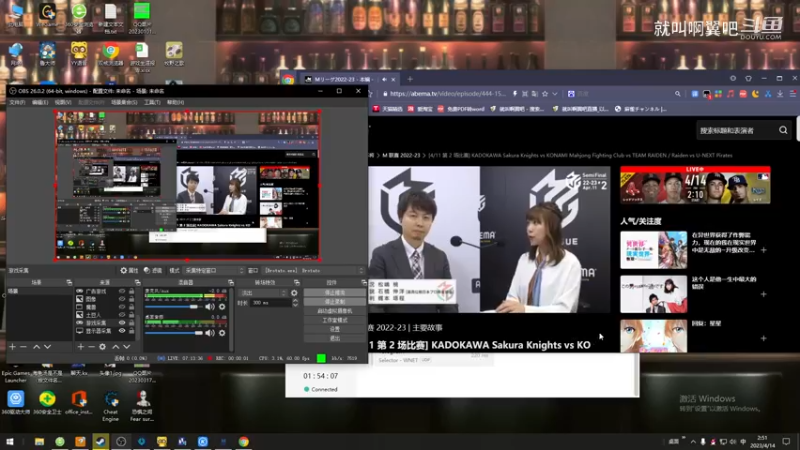Viewport: 800px width, 450px height.
Task: Open OBS 帮助 menu
Action: coord(175,103)
